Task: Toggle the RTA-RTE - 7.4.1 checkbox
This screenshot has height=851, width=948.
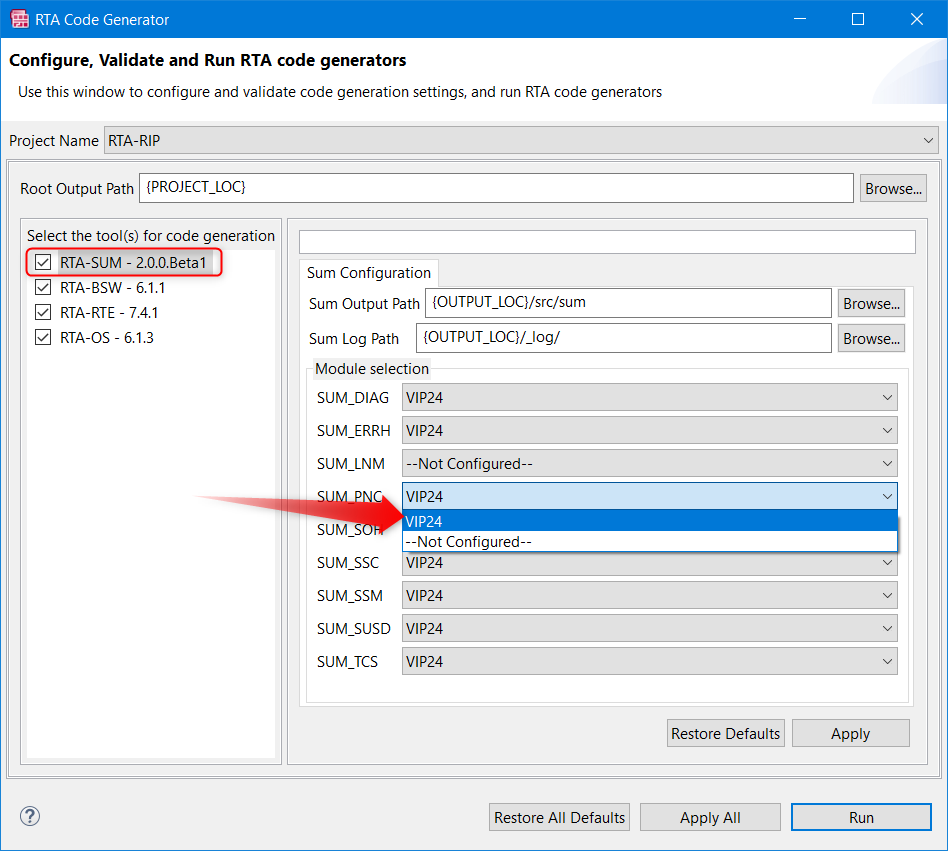Action: coord(43,312)
